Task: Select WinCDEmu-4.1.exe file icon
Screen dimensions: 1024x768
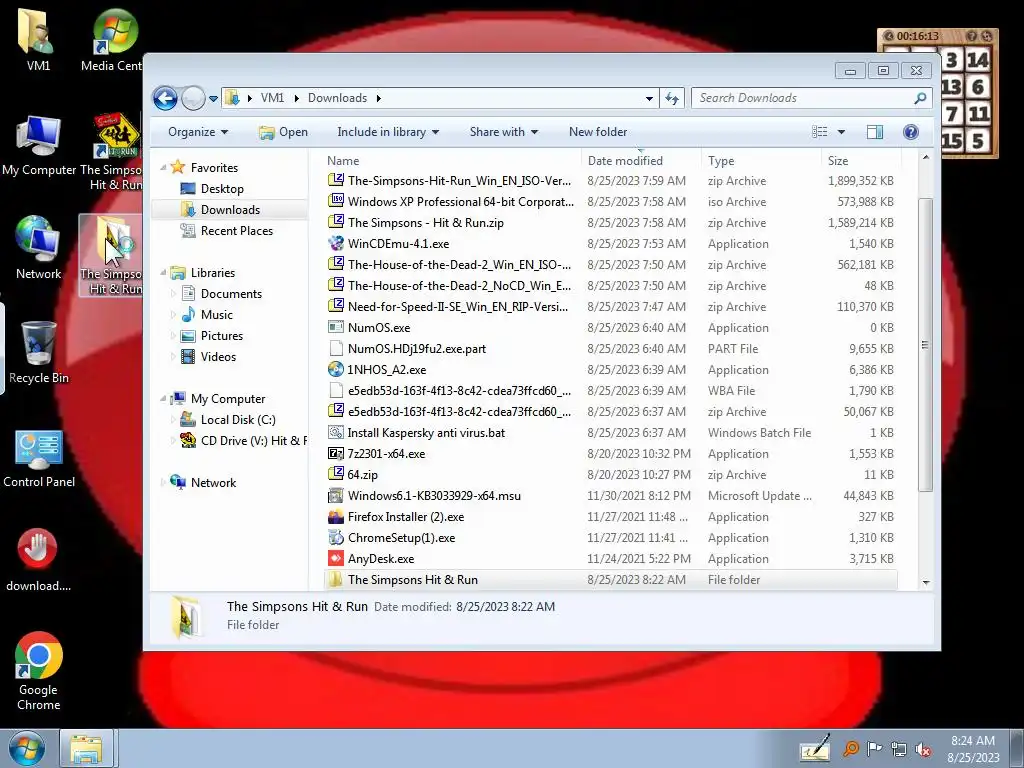Action: (x=336, y=244)
